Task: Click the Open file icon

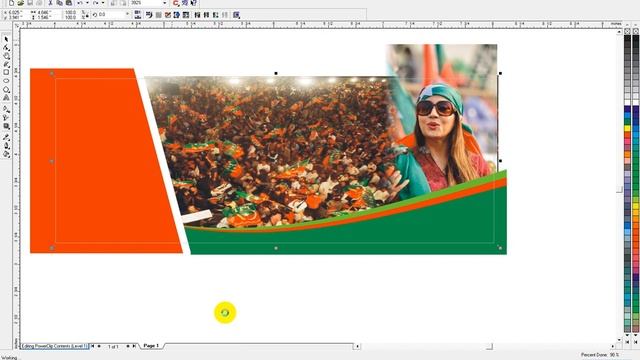Action: (x=20, y=3)
